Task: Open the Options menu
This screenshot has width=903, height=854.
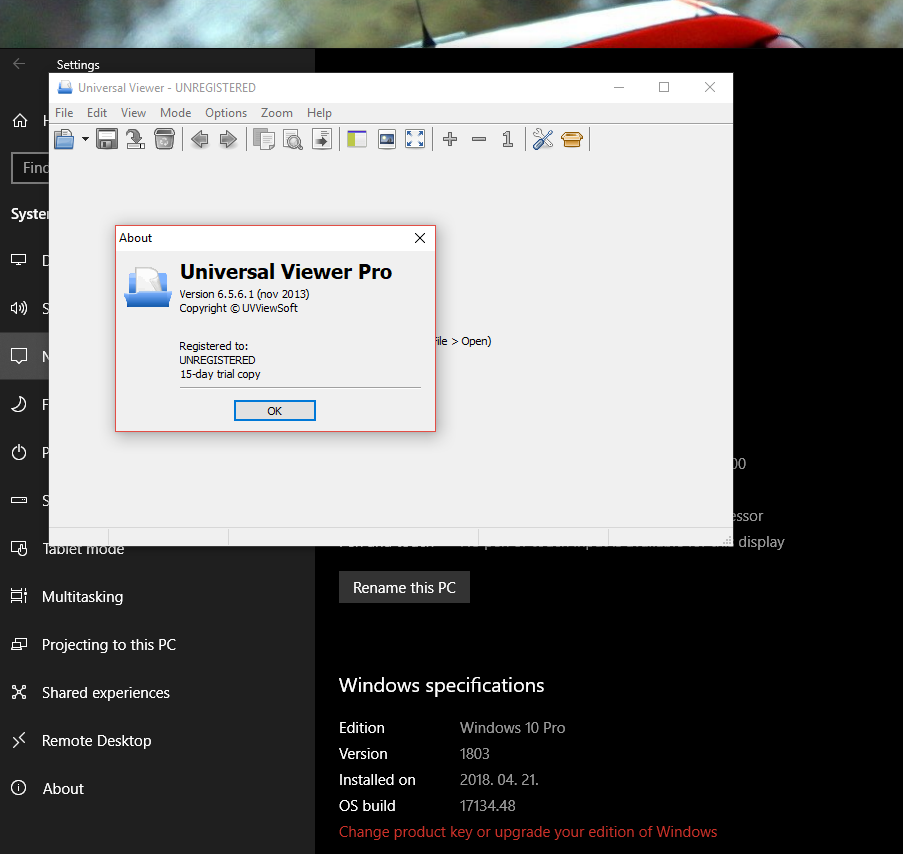Action: (226, 113)
